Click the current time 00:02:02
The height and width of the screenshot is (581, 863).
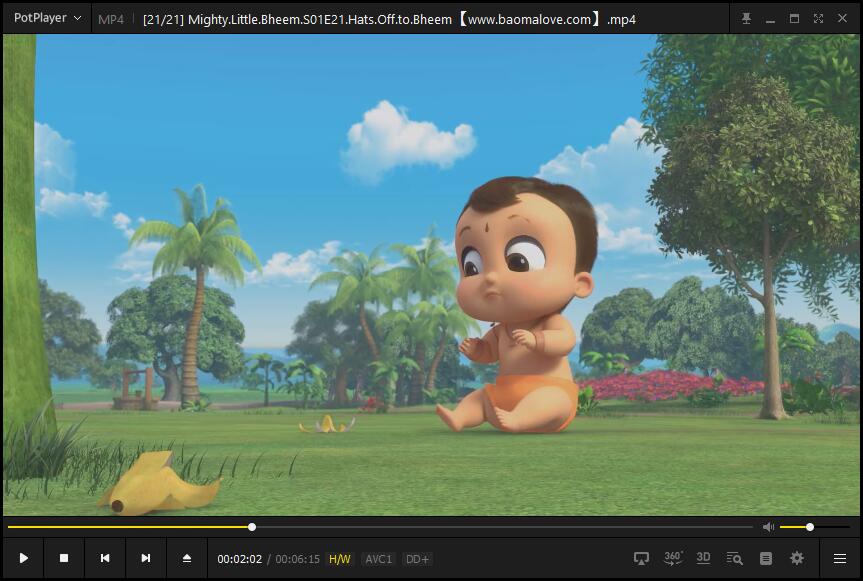239,559
